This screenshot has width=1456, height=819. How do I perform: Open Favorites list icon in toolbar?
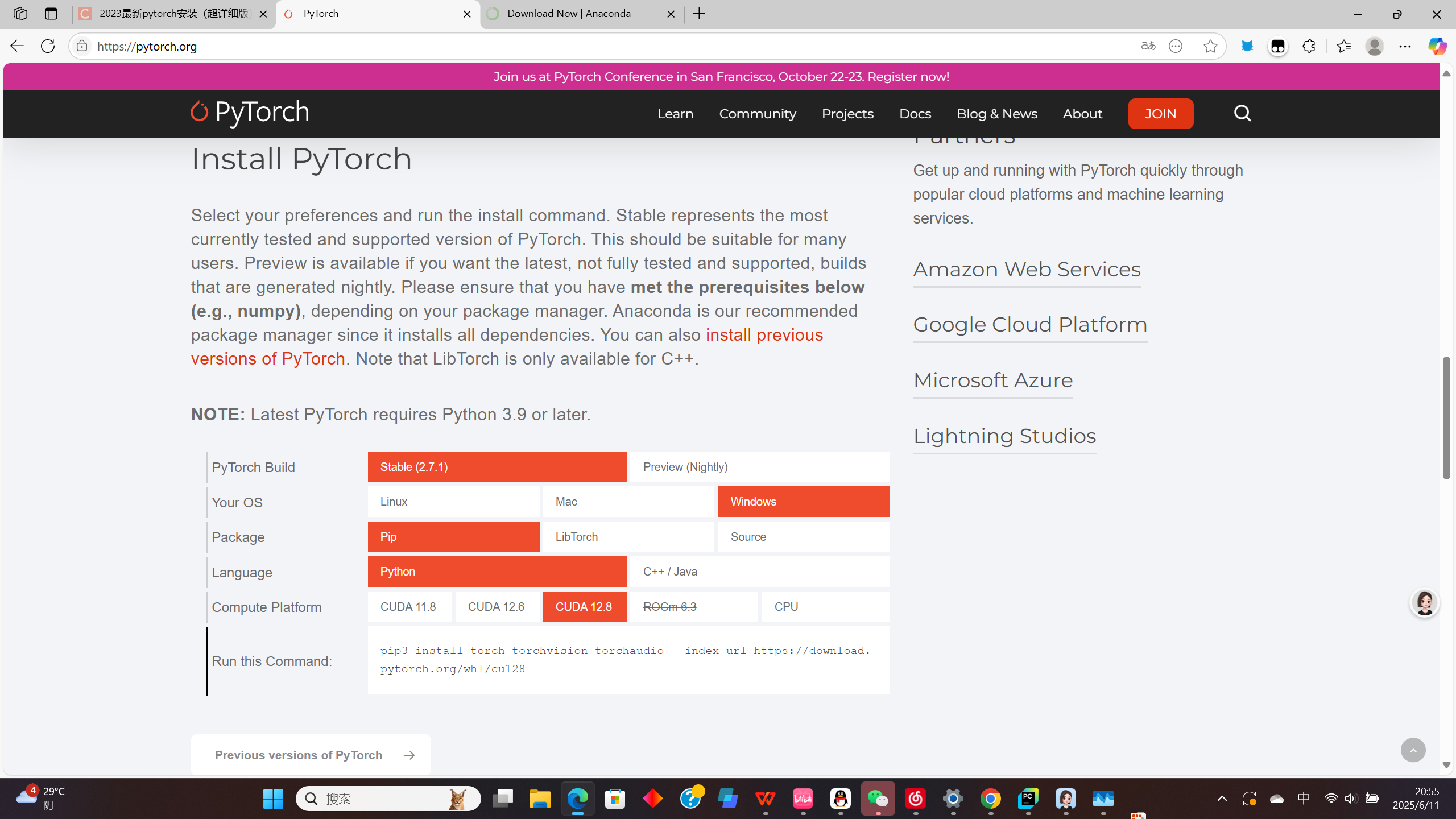coord(1343,46)
